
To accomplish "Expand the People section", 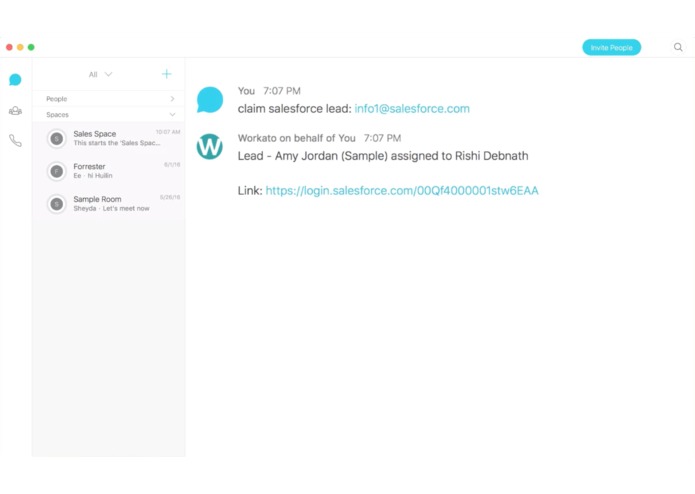I will coord(109,99).
